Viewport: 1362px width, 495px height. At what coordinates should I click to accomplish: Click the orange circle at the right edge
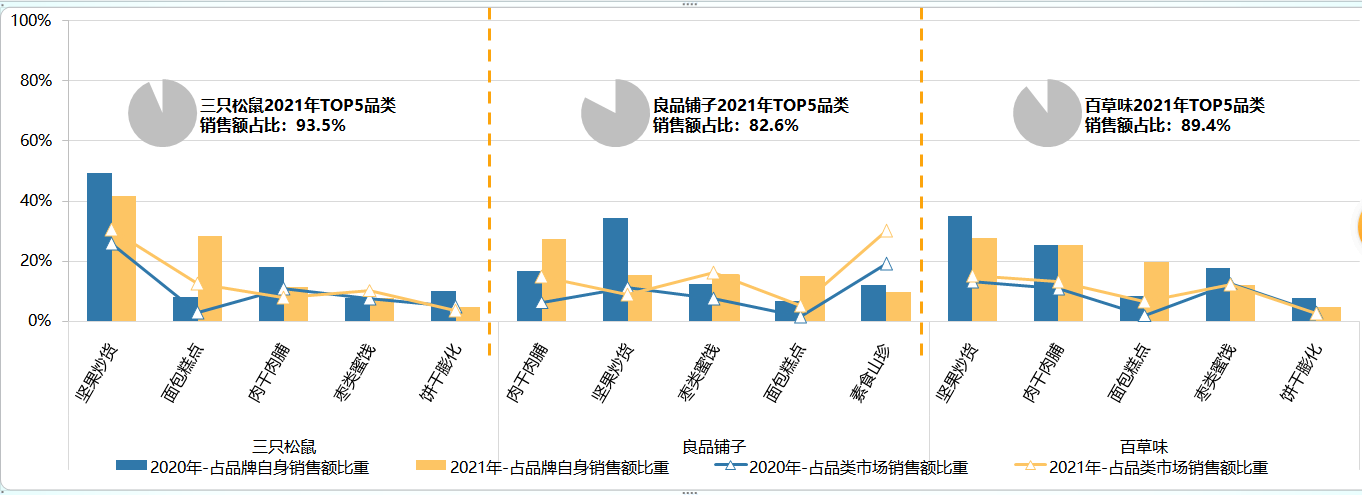click(x=1358, y=227)
